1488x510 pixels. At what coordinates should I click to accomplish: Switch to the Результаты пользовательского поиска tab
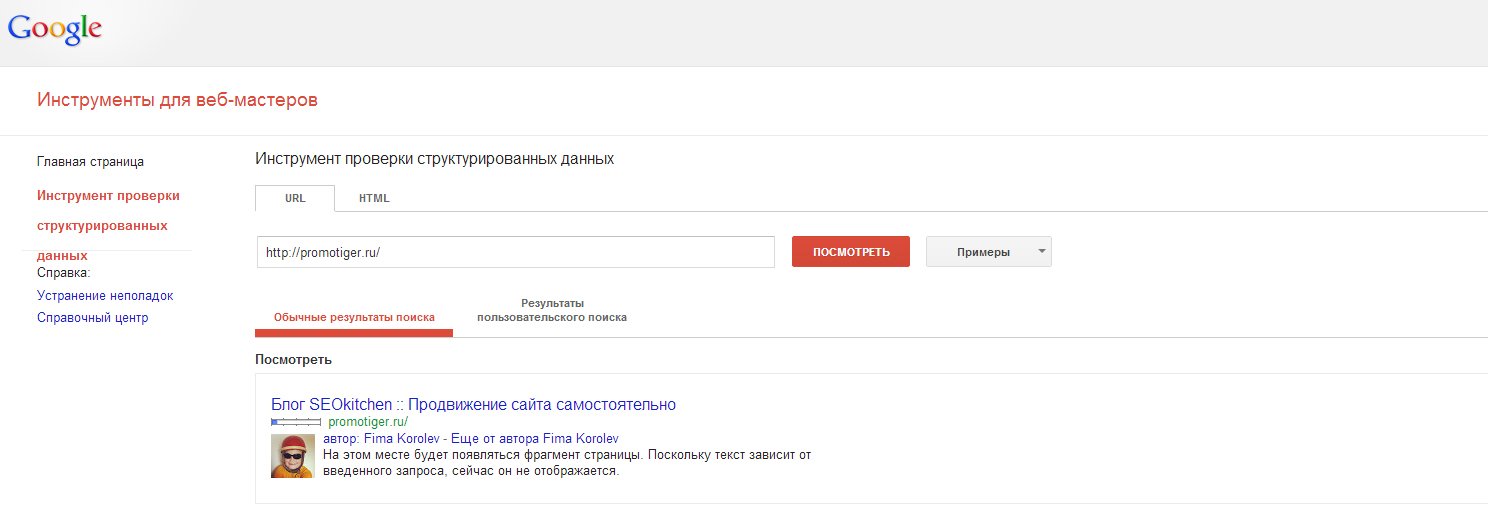click(552, 310)
